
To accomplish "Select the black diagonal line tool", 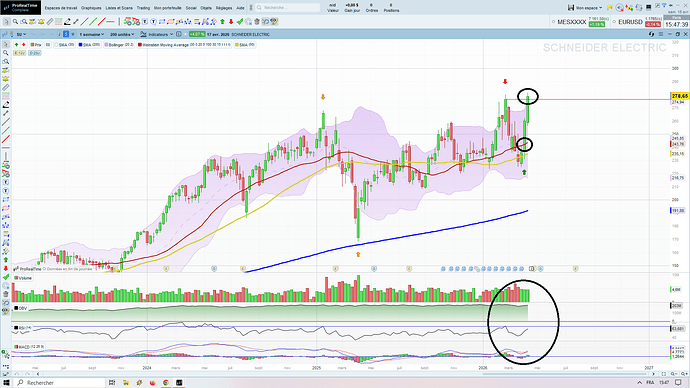I will pos(84,22).
